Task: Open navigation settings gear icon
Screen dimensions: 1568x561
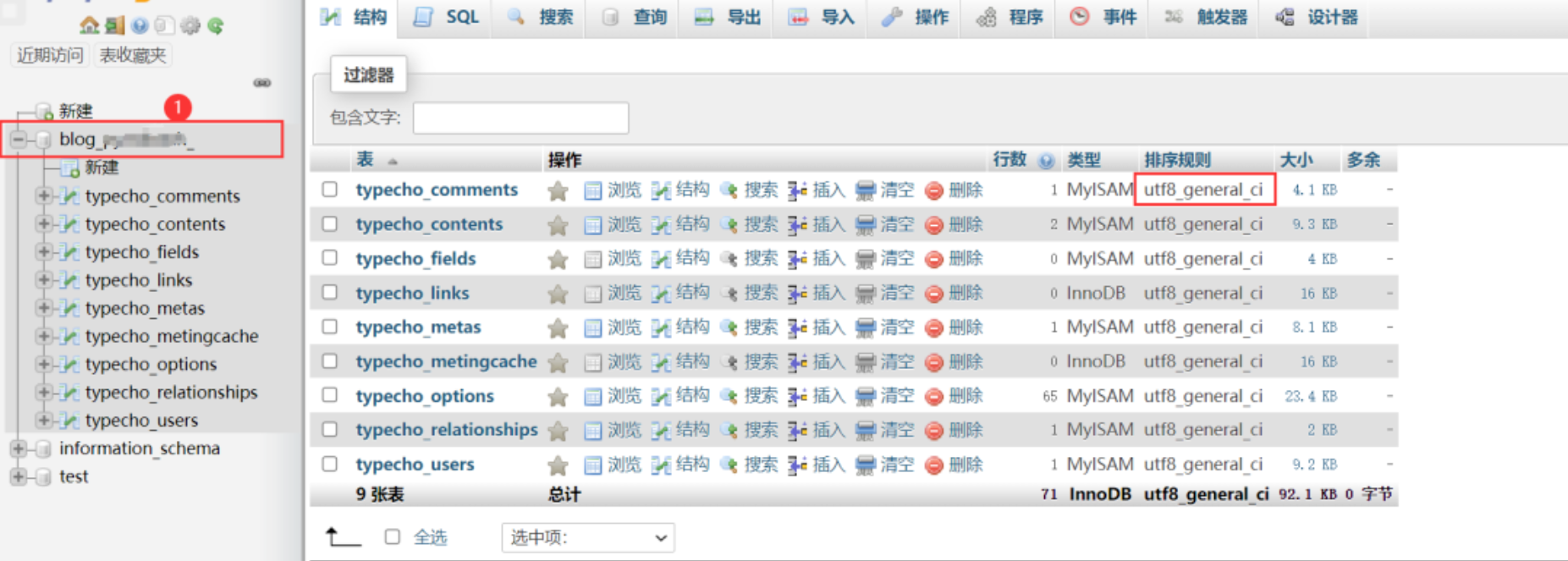Action: pyautogui.click(x=190, y=25)
